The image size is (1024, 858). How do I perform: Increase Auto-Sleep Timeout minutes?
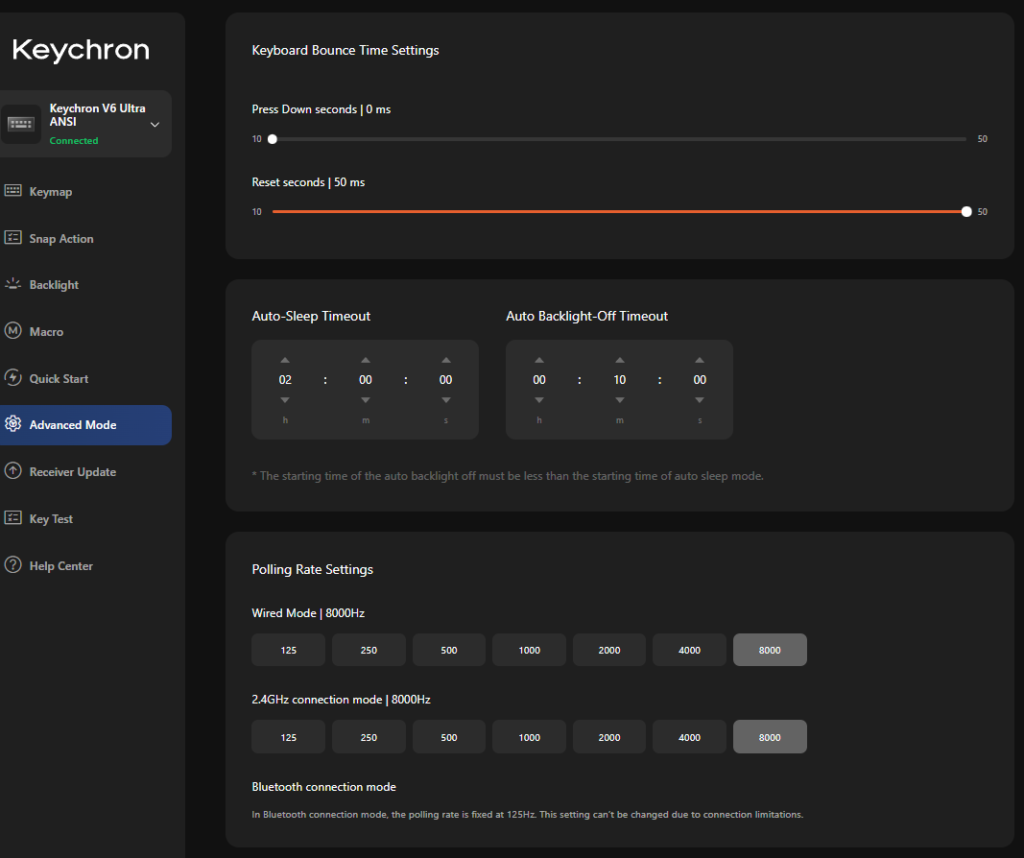[x=366, y=360]
